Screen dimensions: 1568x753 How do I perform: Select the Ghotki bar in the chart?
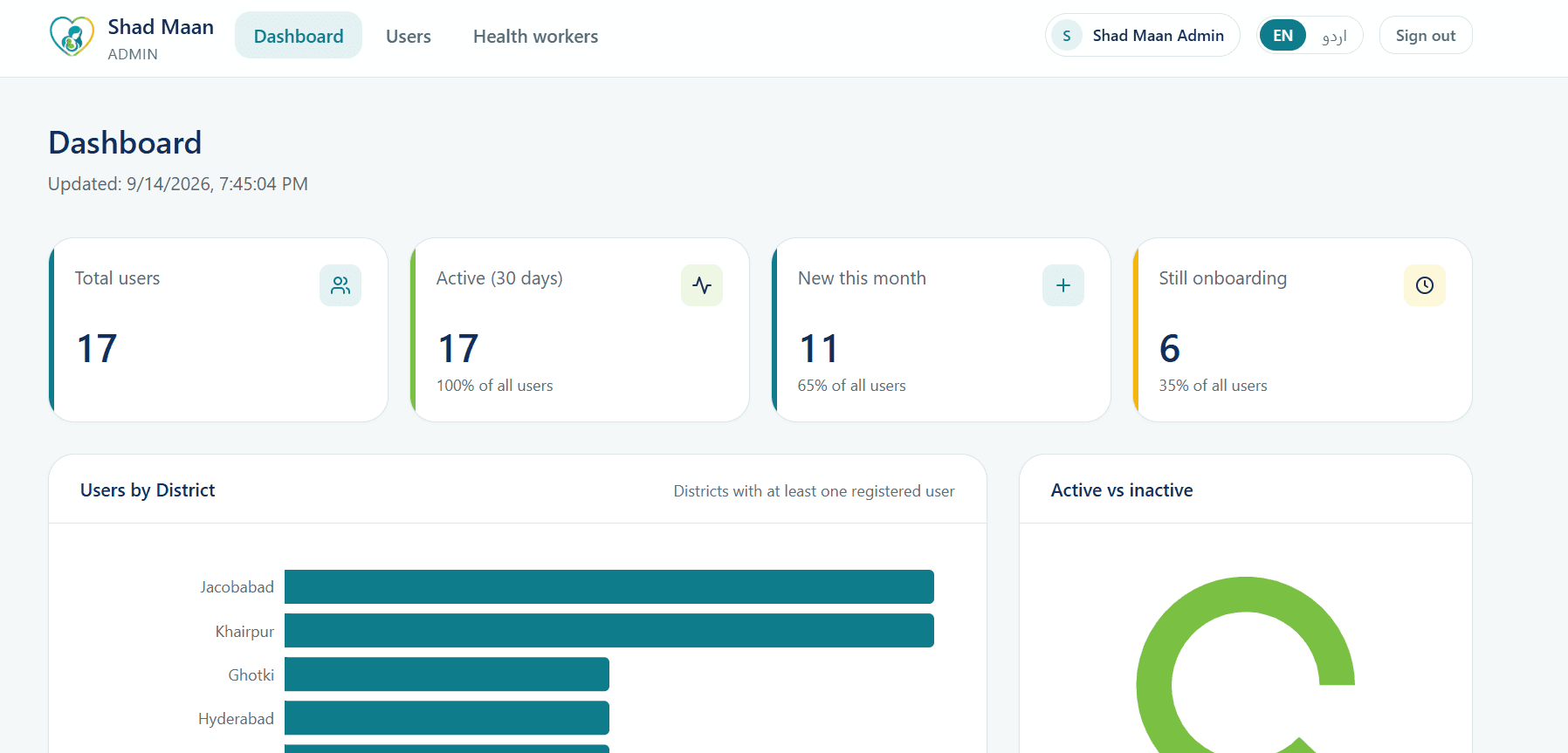[x=447, y=674]
